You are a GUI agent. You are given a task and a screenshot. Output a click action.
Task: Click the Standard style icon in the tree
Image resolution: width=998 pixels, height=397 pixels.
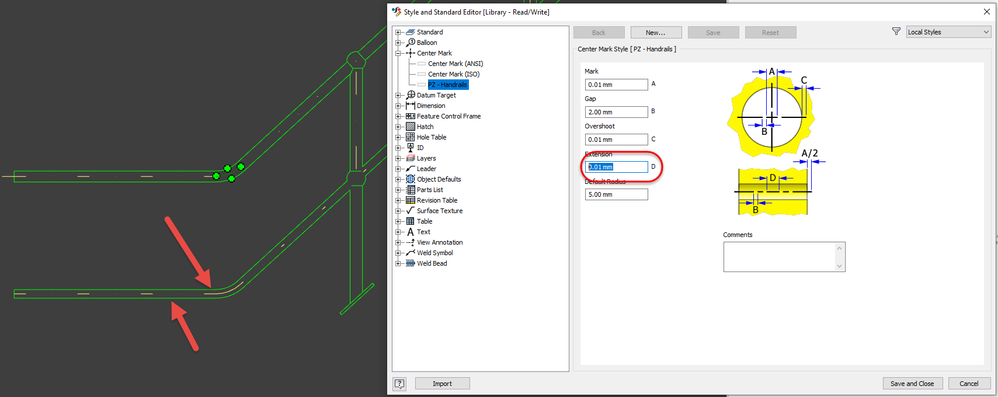pyautogui.click(x=410, y=32)
